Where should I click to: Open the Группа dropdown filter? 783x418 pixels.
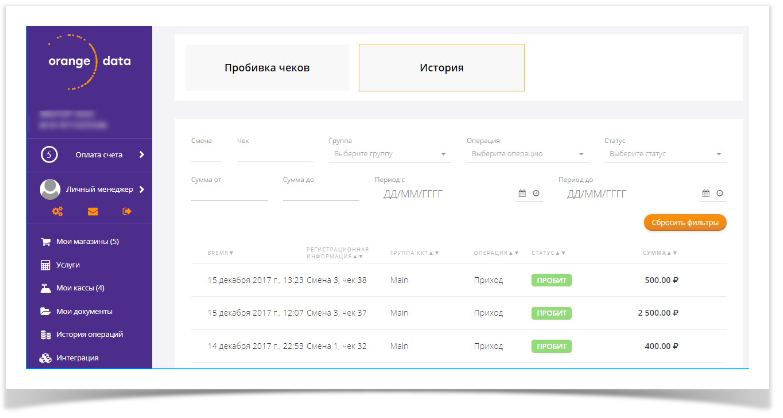tap(389, 155)
